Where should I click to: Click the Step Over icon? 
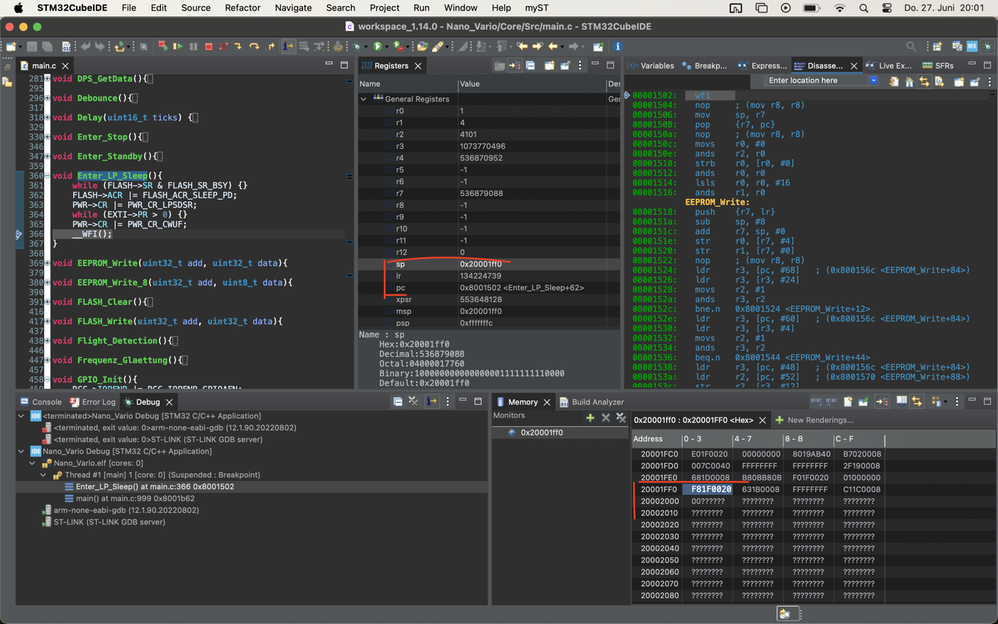(x=254, y=46)
